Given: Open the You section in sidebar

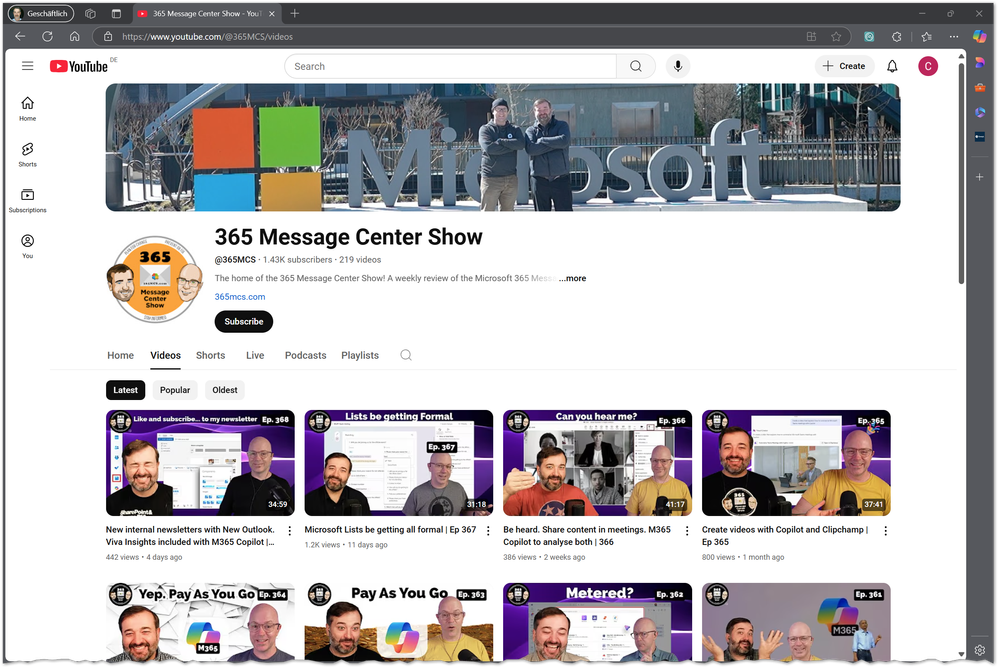Looking at the screenshot, I should point(27,246).
